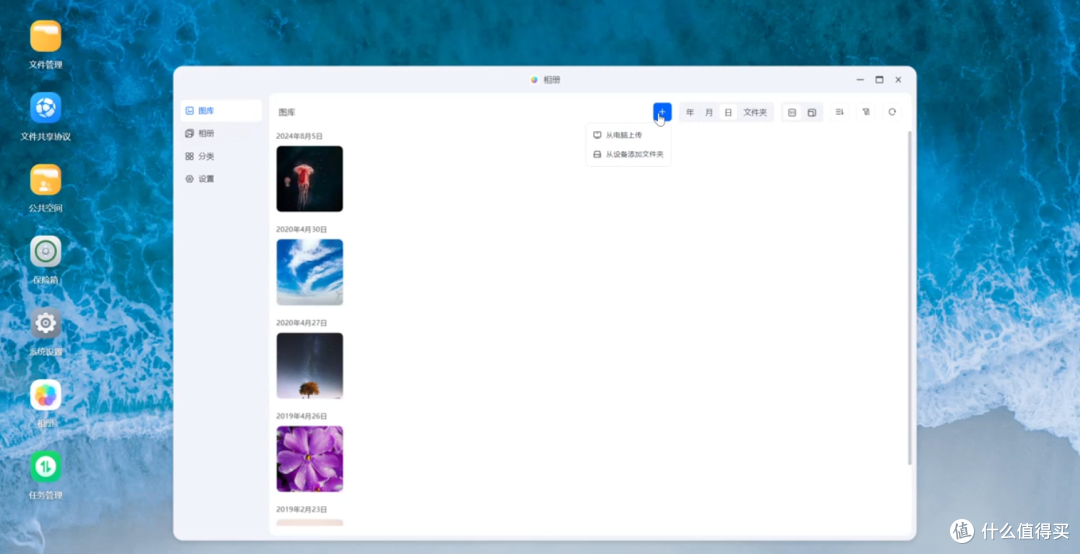Screen dimensions: 1080x554
Task: Open 相册 (albums) in the sidebar
Action: click(x=221, y=134)
